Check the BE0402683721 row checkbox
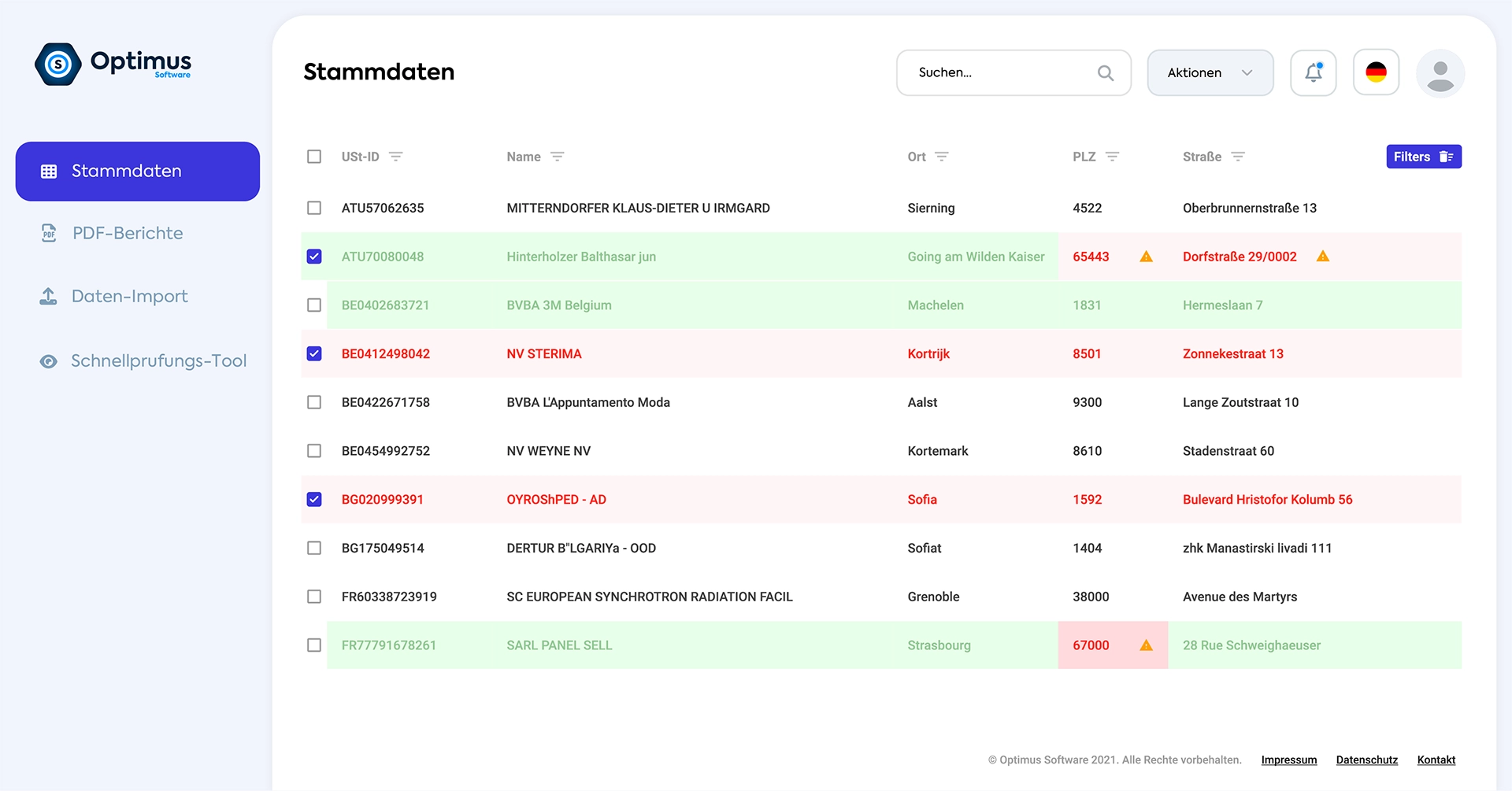1512x791 pixels. pyautogui.click(x=314, y=305)
